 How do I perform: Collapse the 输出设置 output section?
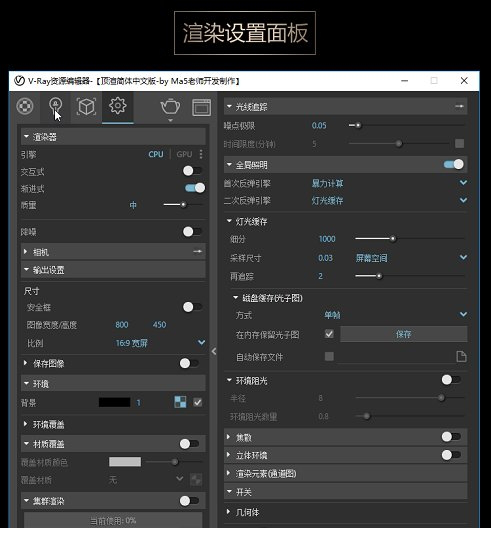tap(26, 270)
